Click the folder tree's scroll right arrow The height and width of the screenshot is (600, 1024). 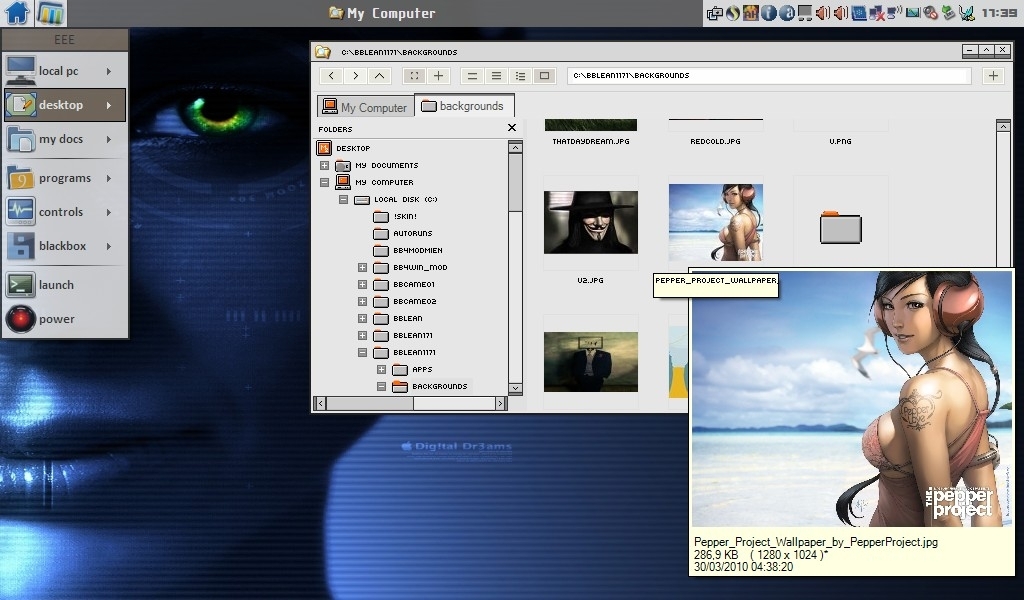(x=500, y=403)
